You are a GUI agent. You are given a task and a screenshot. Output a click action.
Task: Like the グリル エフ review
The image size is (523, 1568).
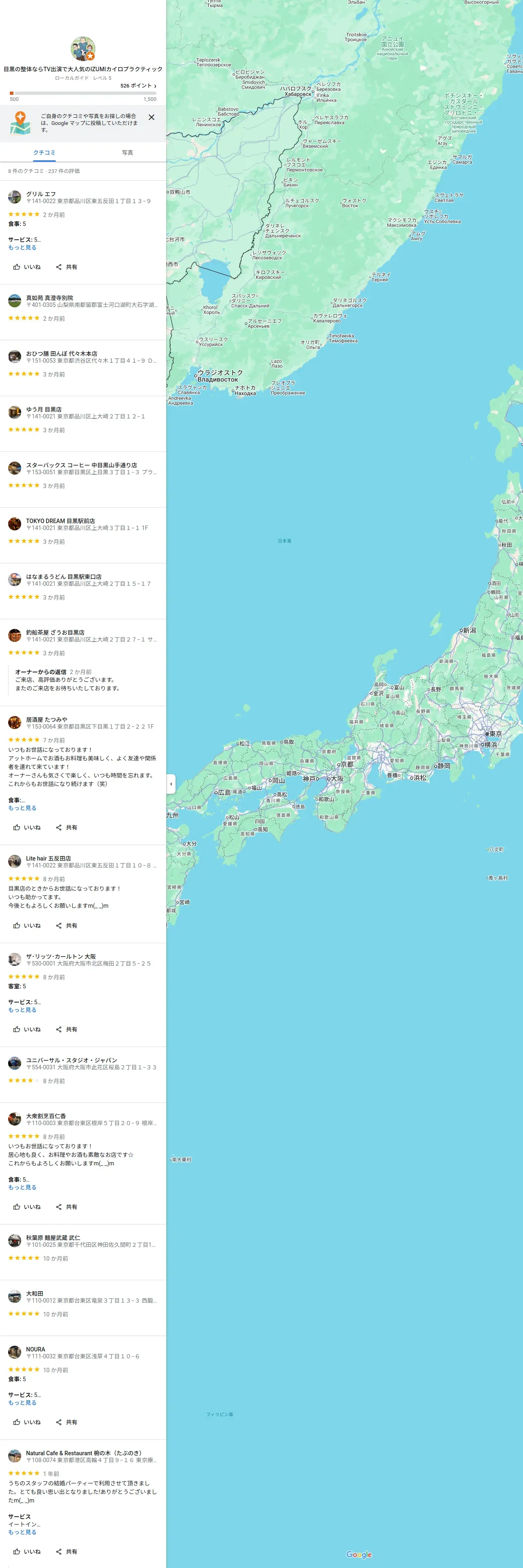27,267
